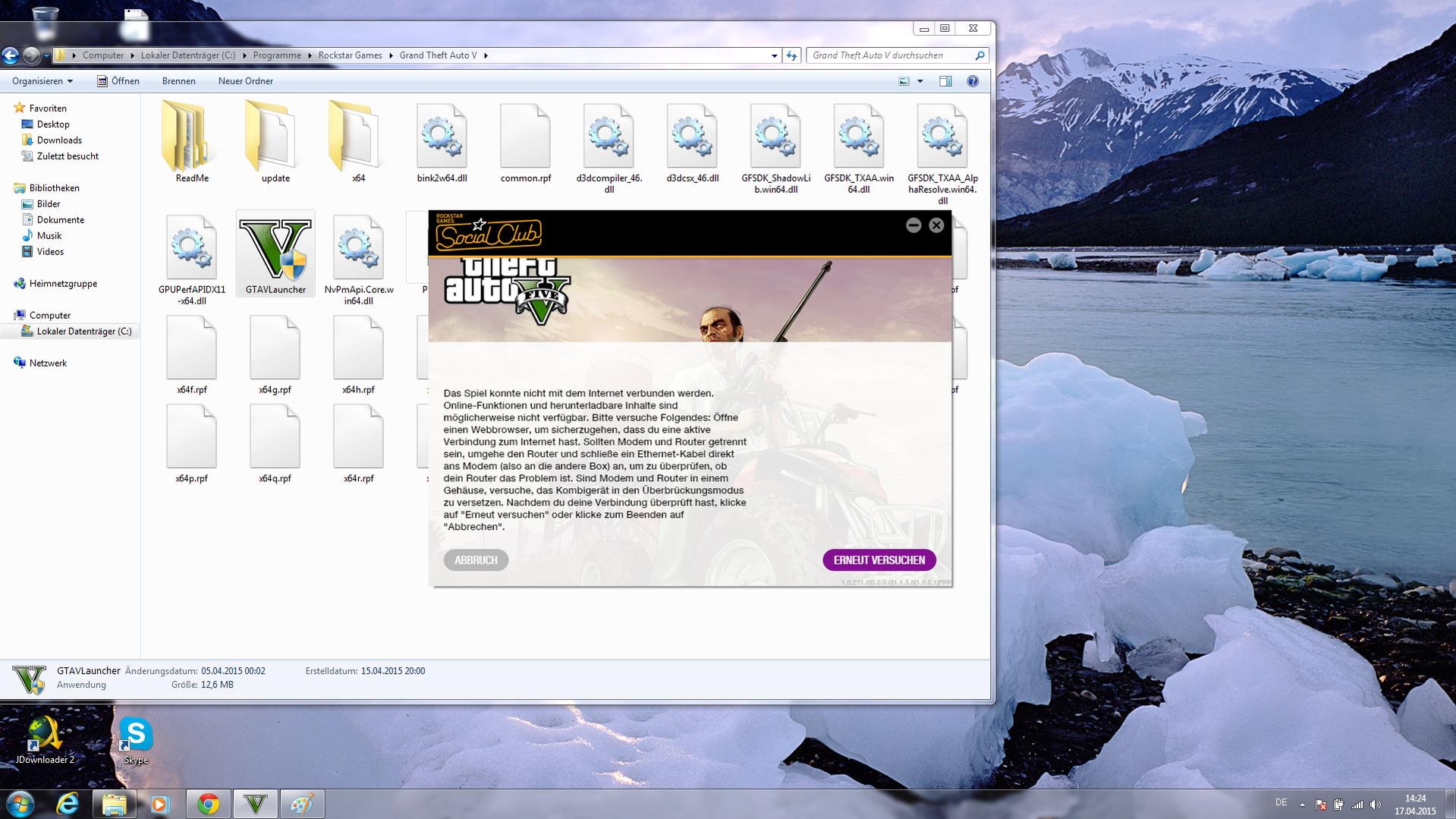
Task: Open the Musik library
Action: click(49, 236)
